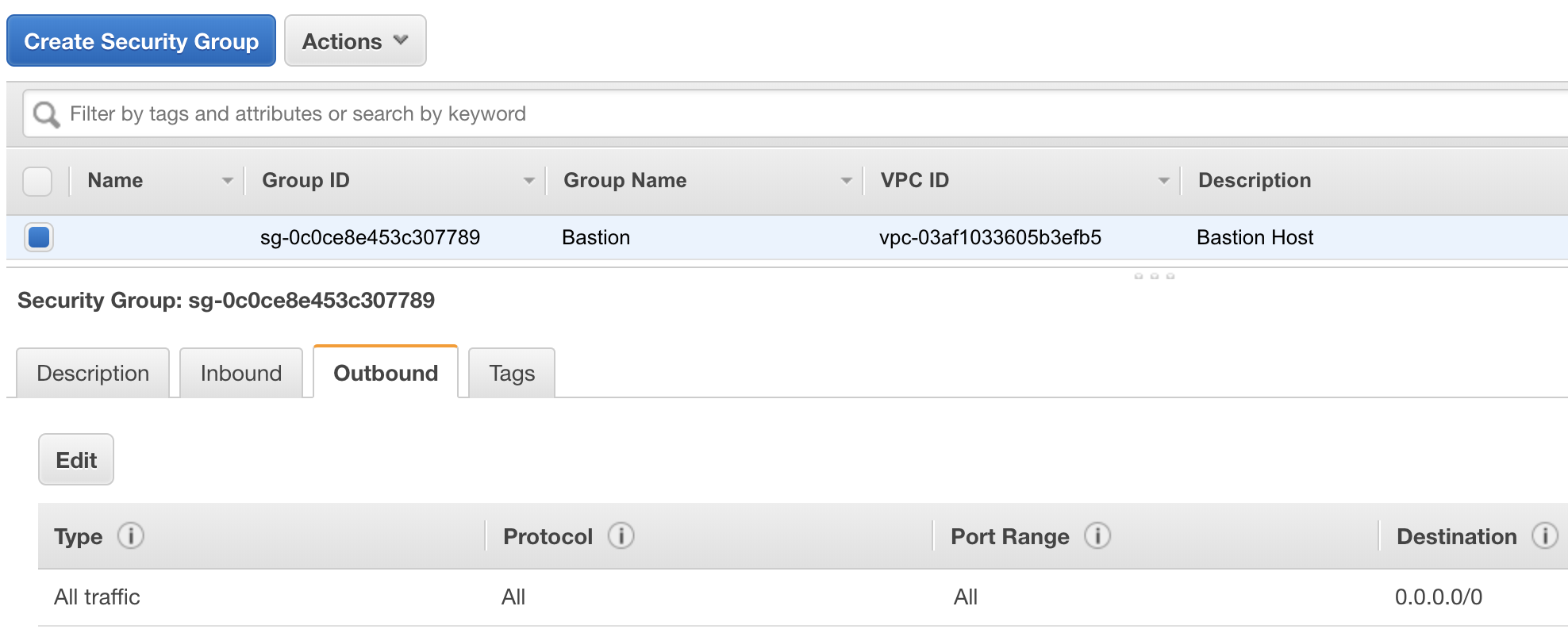
Task: Switch to the Inbound tab
Action: click(241, 373)
